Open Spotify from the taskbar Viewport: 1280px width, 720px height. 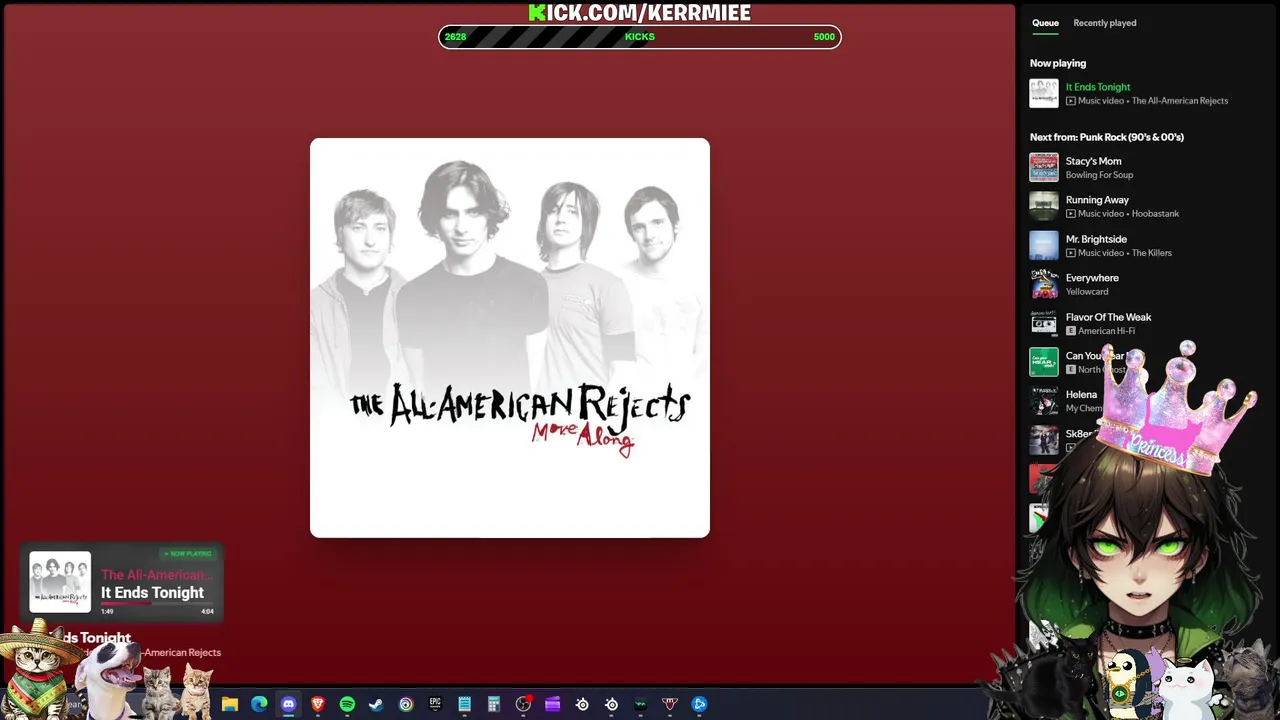tap(347, 704)
